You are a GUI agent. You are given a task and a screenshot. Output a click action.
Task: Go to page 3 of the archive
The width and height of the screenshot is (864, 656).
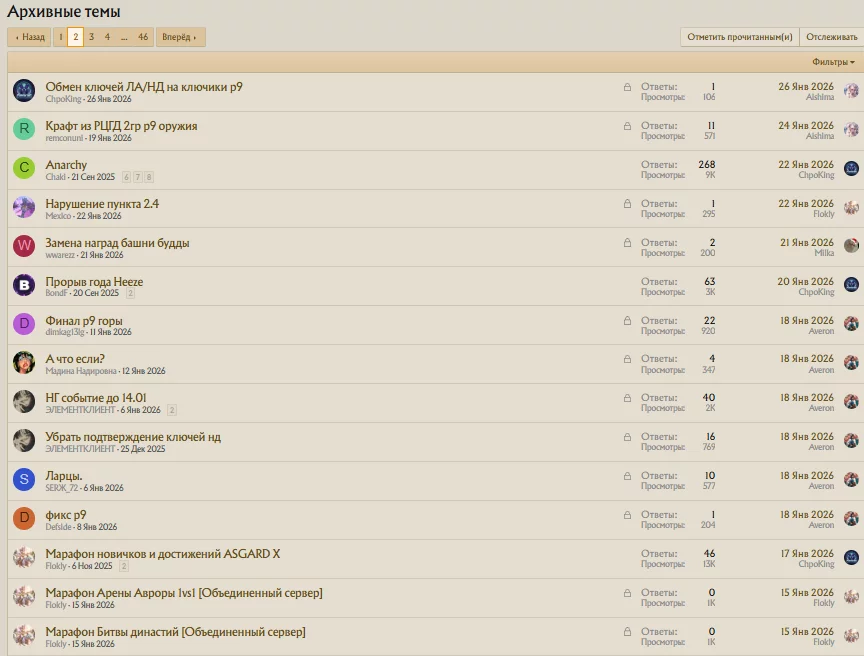click(x=91, y=37)
